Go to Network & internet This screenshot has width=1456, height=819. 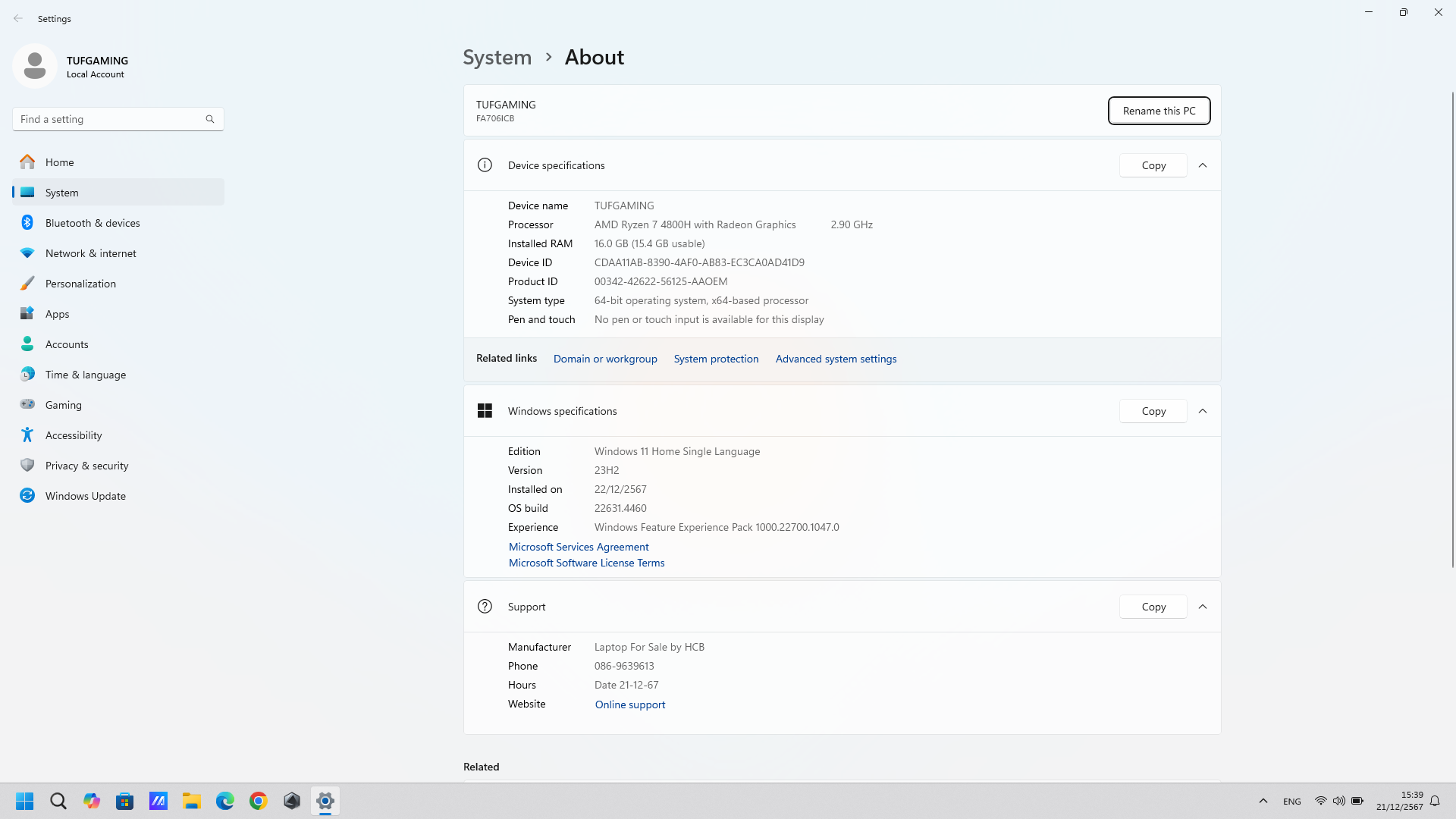(x=118, y=253)
